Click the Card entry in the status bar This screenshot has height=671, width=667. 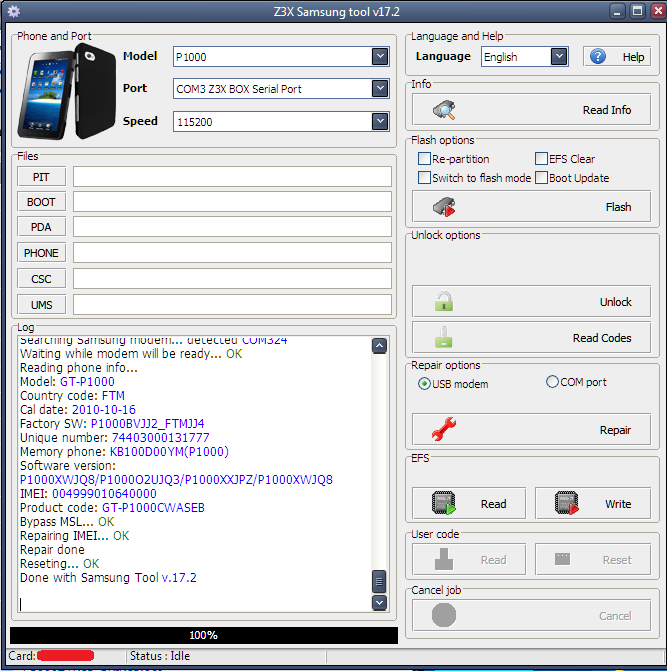coord(51,656)
